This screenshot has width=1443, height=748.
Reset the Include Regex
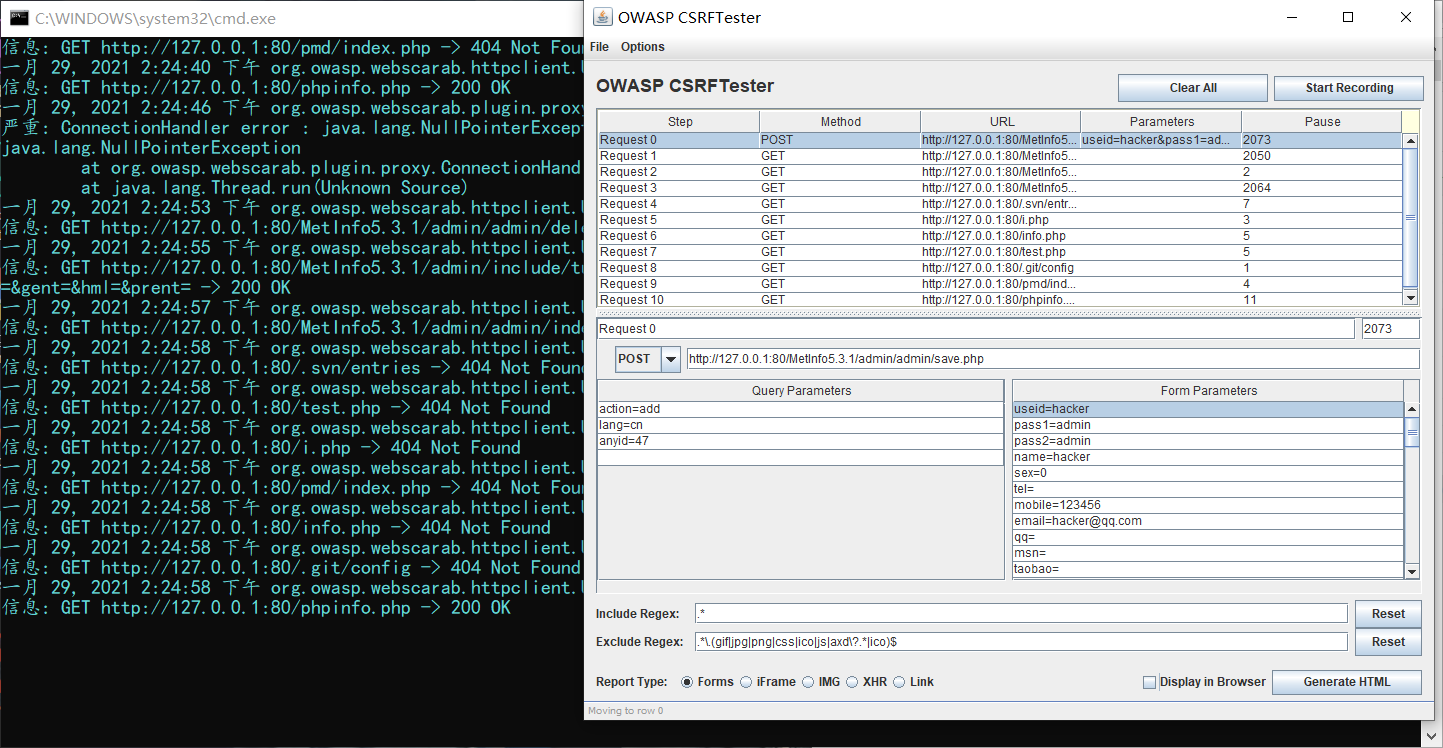tap(1388, 614)
